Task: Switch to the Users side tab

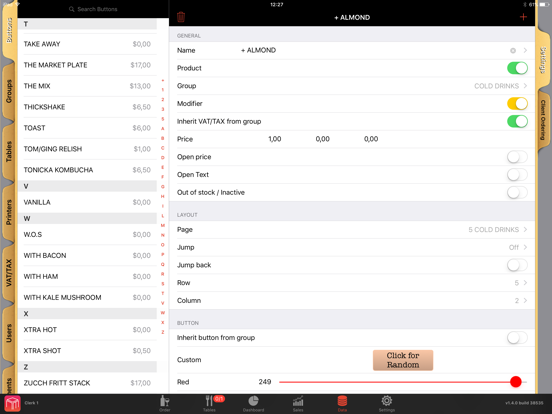Action: tap(9, 333)
